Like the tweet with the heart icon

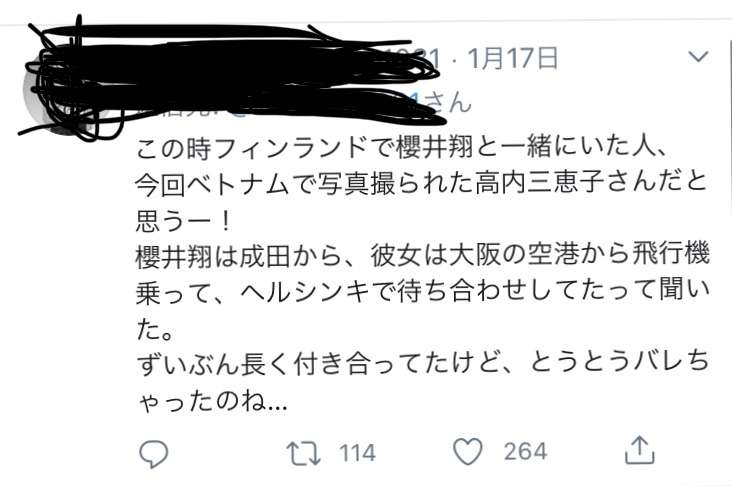467,451
